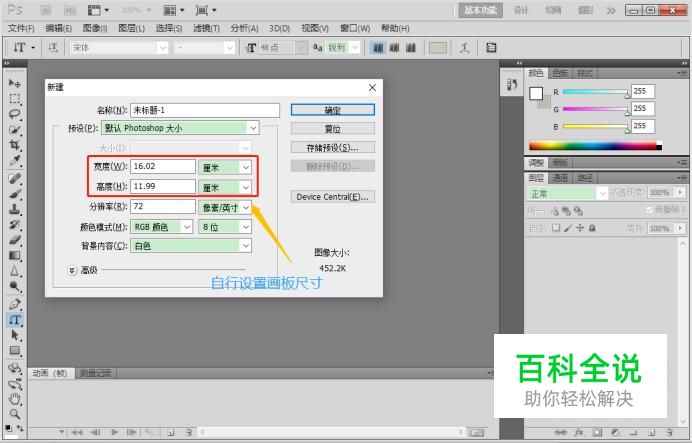The width and height of the screenshot is (692, 443).
Task: Switch to the 色板 swatches tab
Action: click(x=560, y=73)
